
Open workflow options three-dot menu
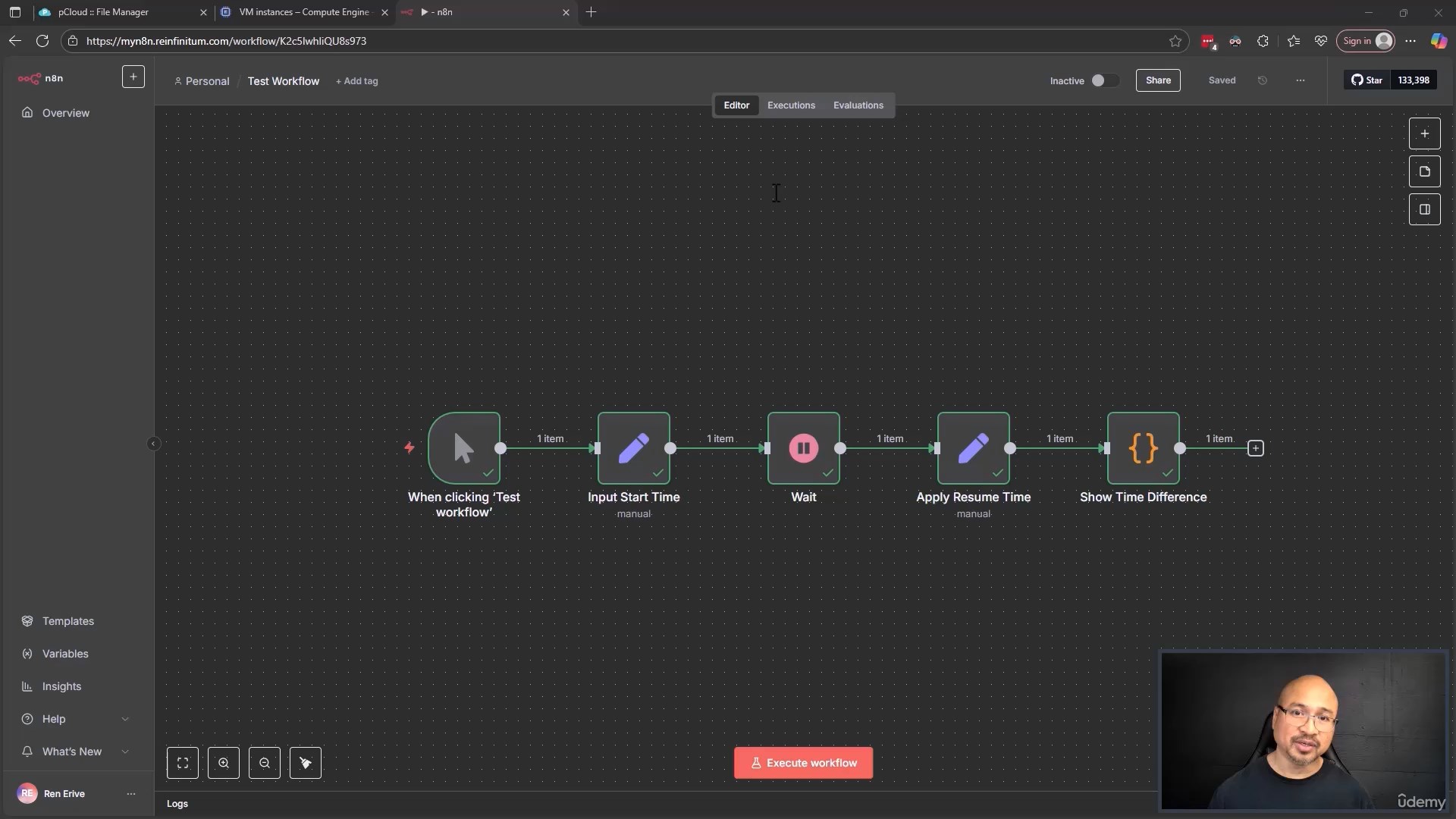coord(1300,80)
